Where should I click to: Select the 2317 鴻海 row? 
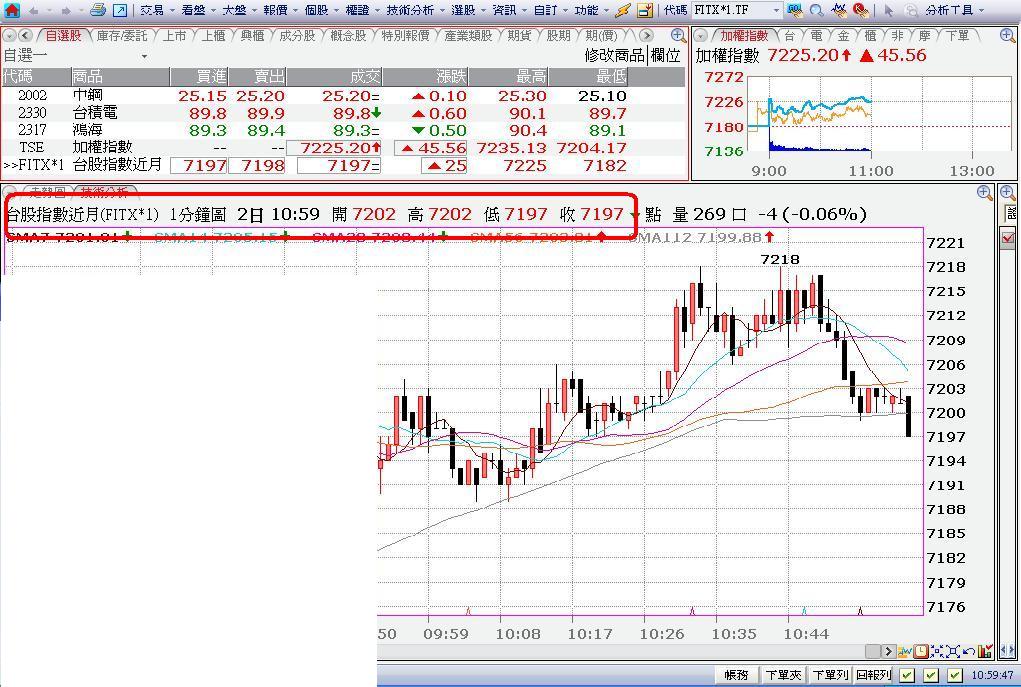click(x=343, y=130)
